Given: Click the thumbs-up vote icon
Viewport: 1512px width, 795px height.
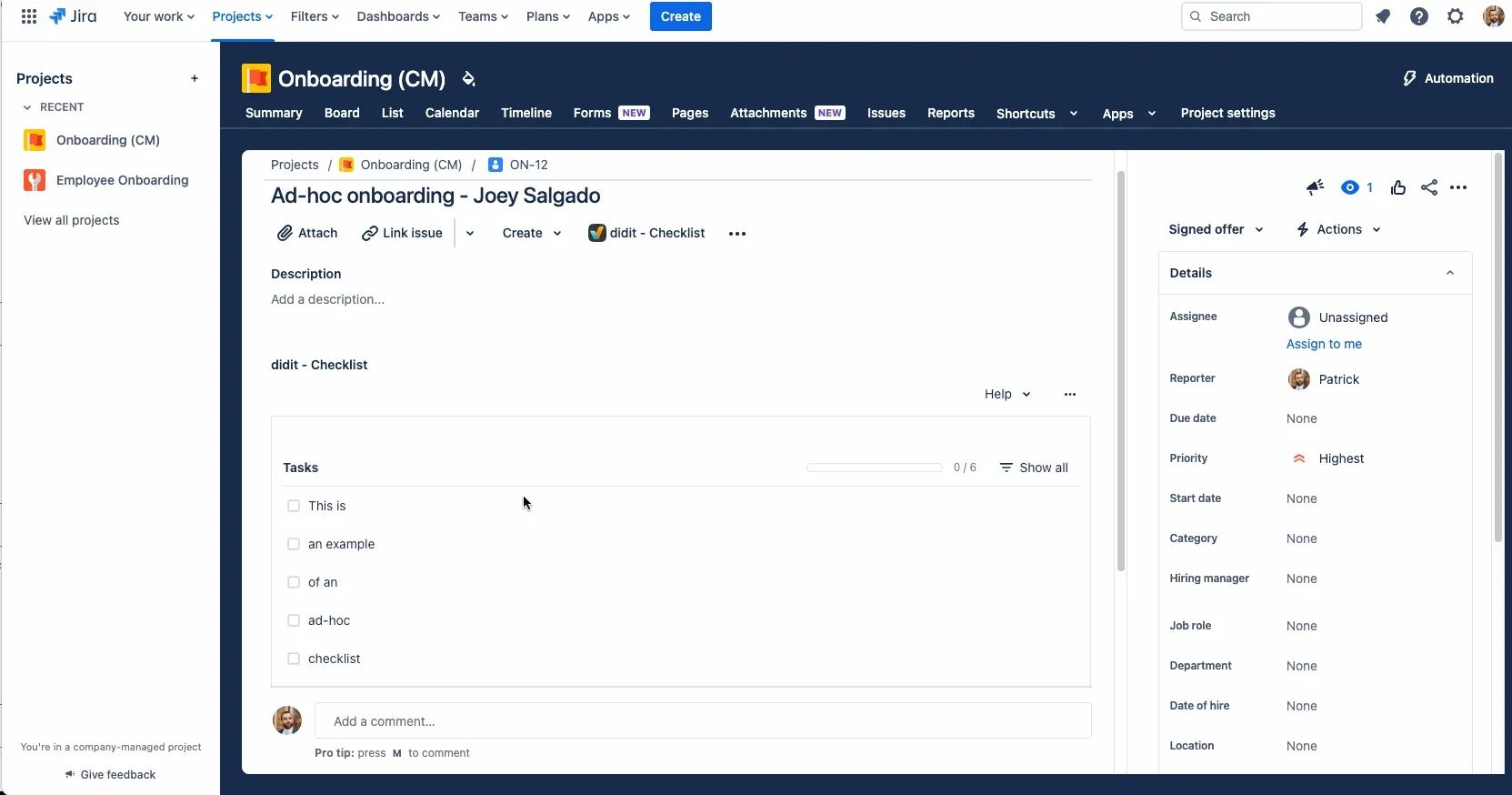Looking at the screenshot, I should [1398, 187].
